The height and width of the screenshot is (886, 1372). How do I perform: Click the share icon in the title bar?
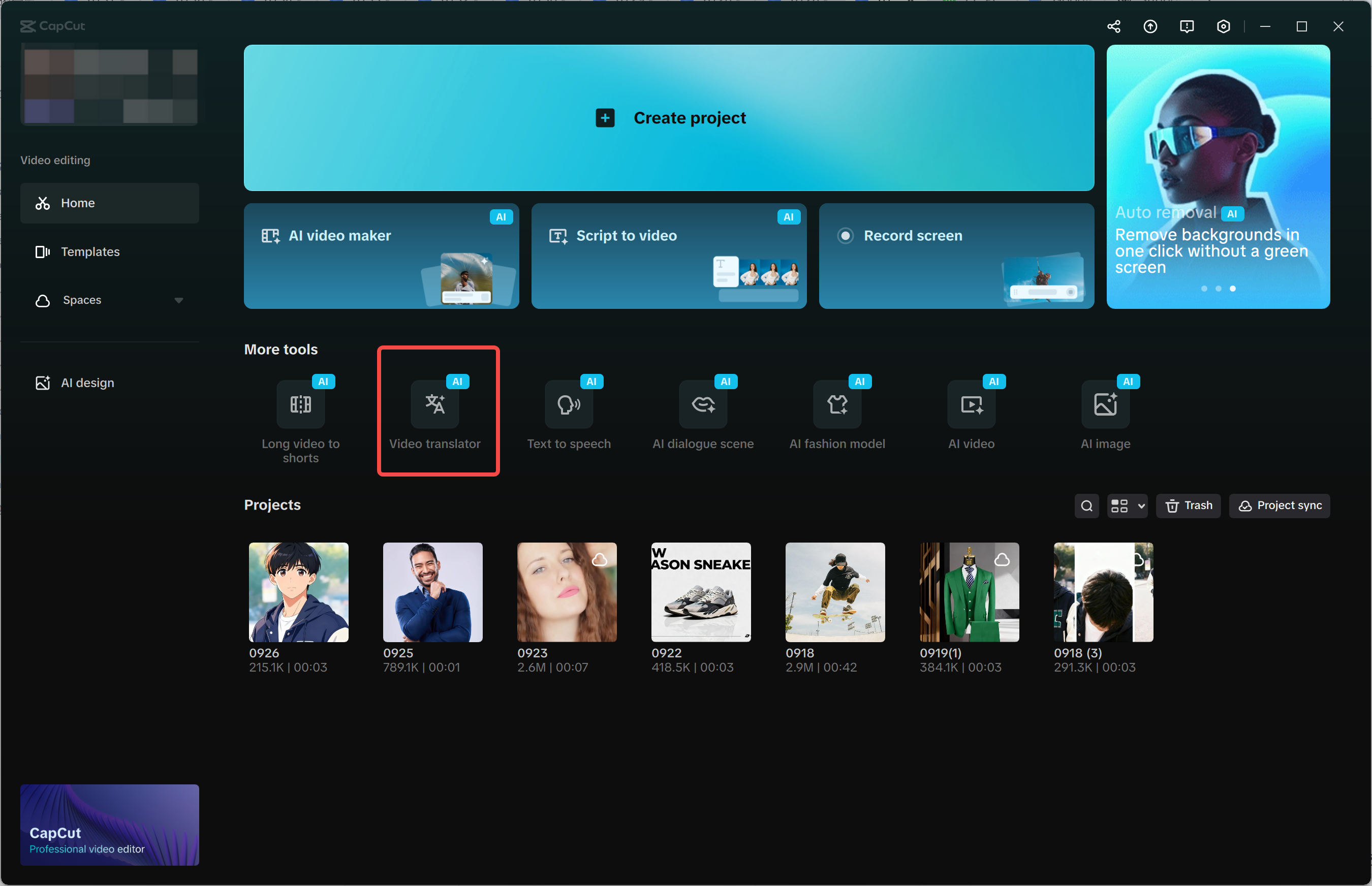1113,26
